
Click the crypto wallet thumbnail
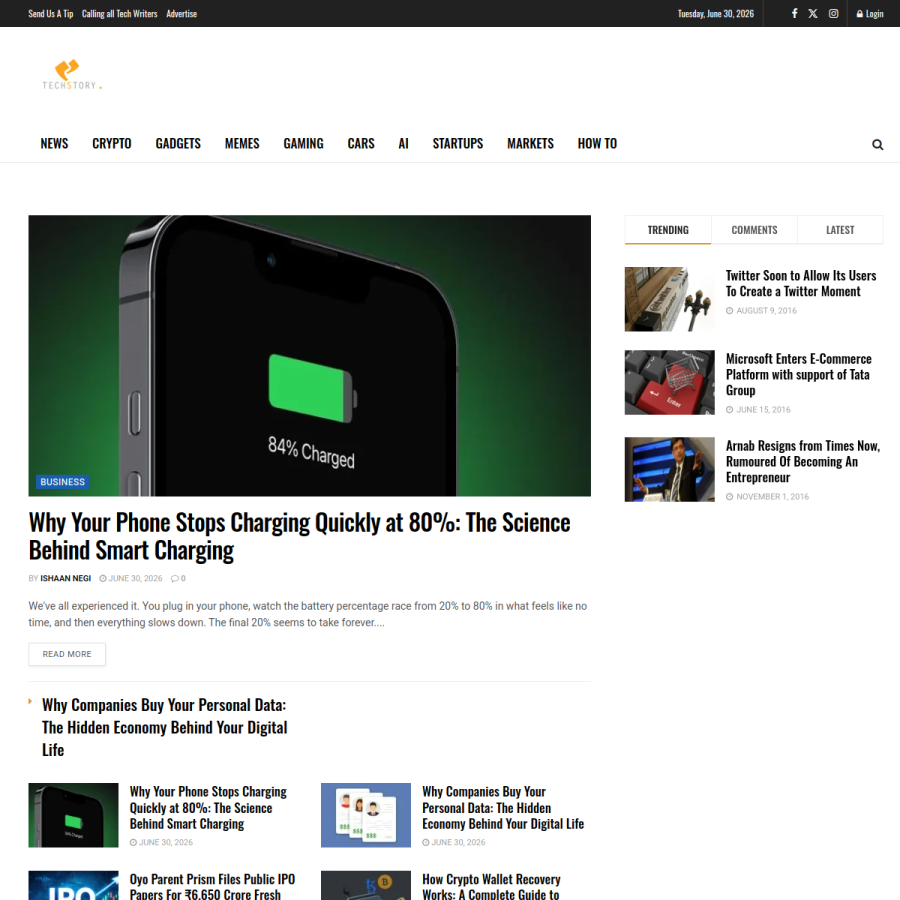tap(366, 885)
